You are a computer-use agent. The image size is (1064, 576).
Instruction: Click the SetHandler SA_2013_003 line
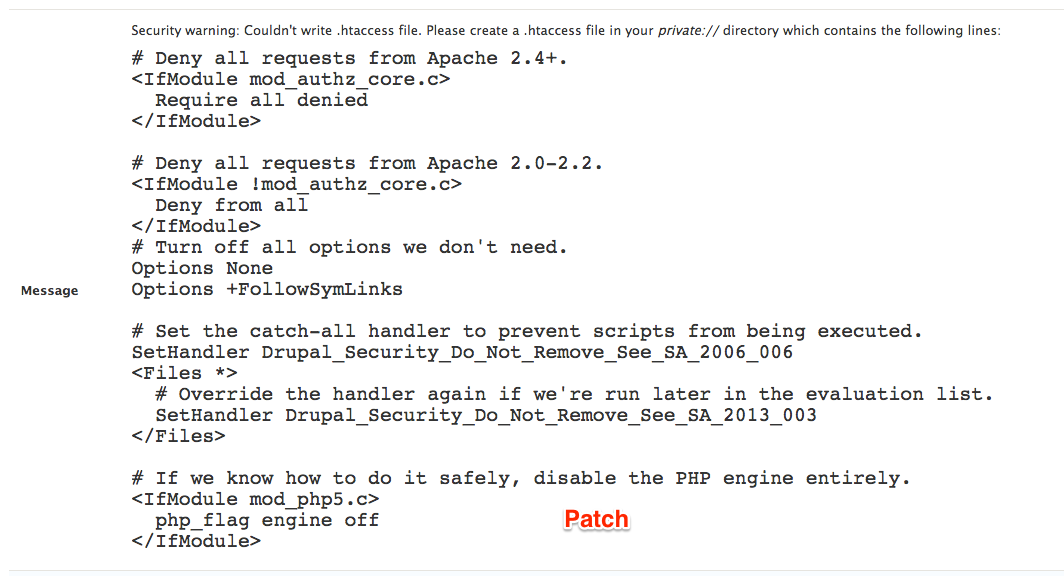[x=486, y=415]
